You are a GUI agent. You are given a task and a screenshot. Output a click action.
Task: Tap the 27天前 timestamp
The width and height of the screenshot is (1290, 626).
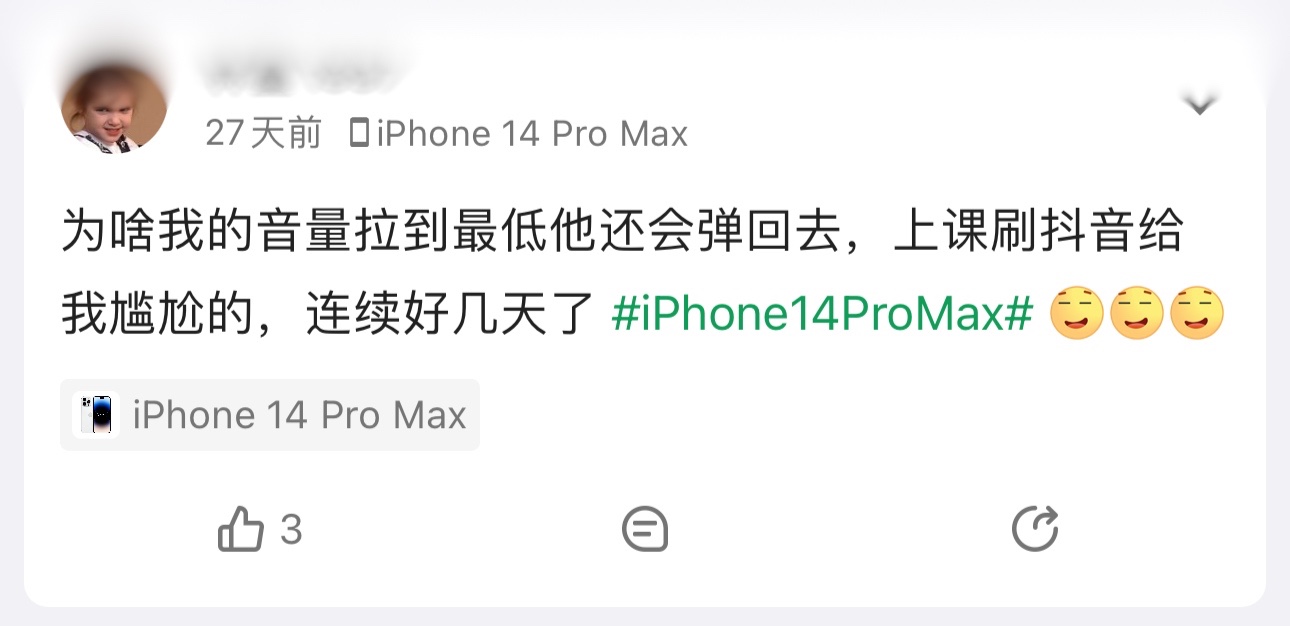click(264, 133)
